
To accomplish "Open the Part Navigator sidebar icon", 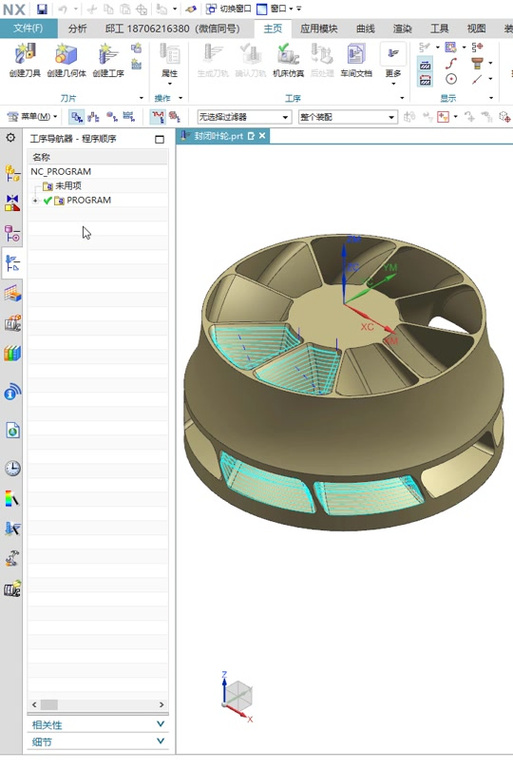I will 12,233.
